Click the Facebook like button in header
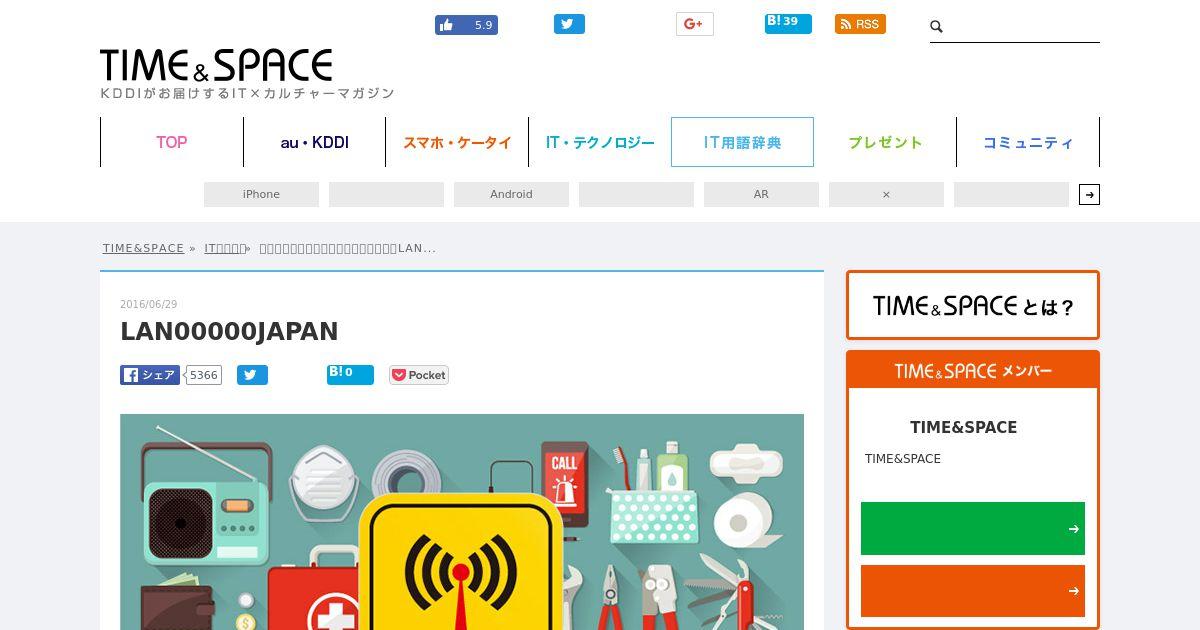 tap(466, 25)
